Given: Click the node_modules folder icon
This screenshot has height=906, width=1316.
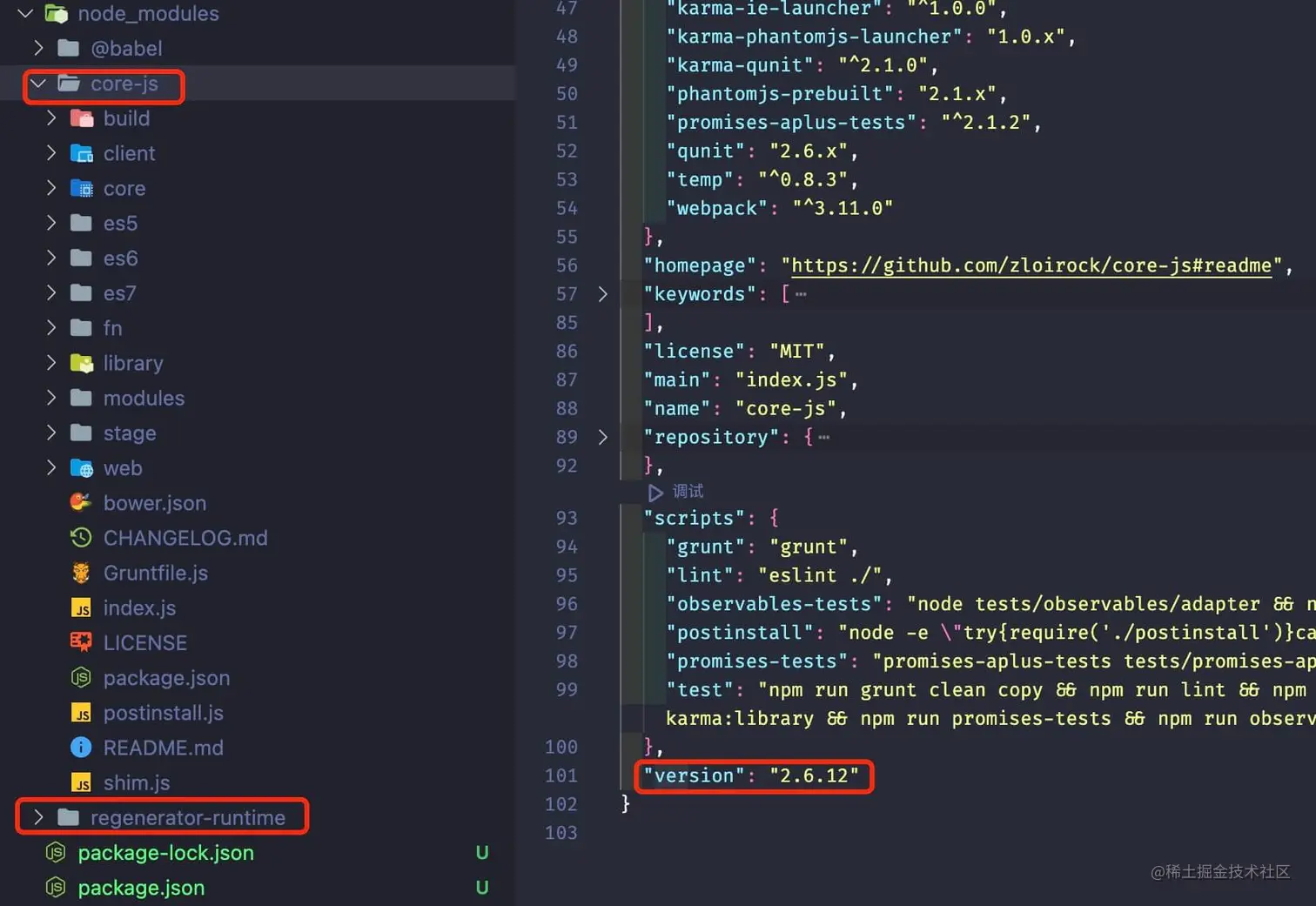Looking at the screenshot, I should point(57,13).
